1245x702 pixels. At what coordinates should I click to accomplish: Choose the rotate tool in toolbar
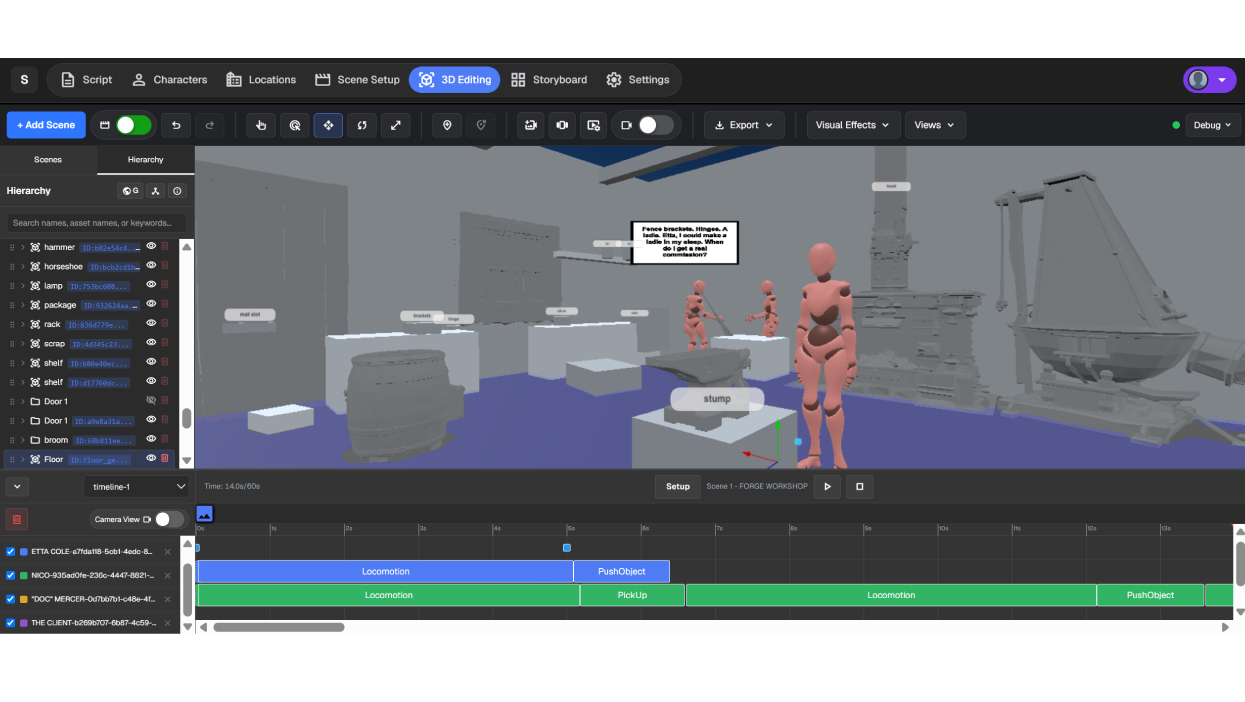pyautogui.click(x=362, y=125)
